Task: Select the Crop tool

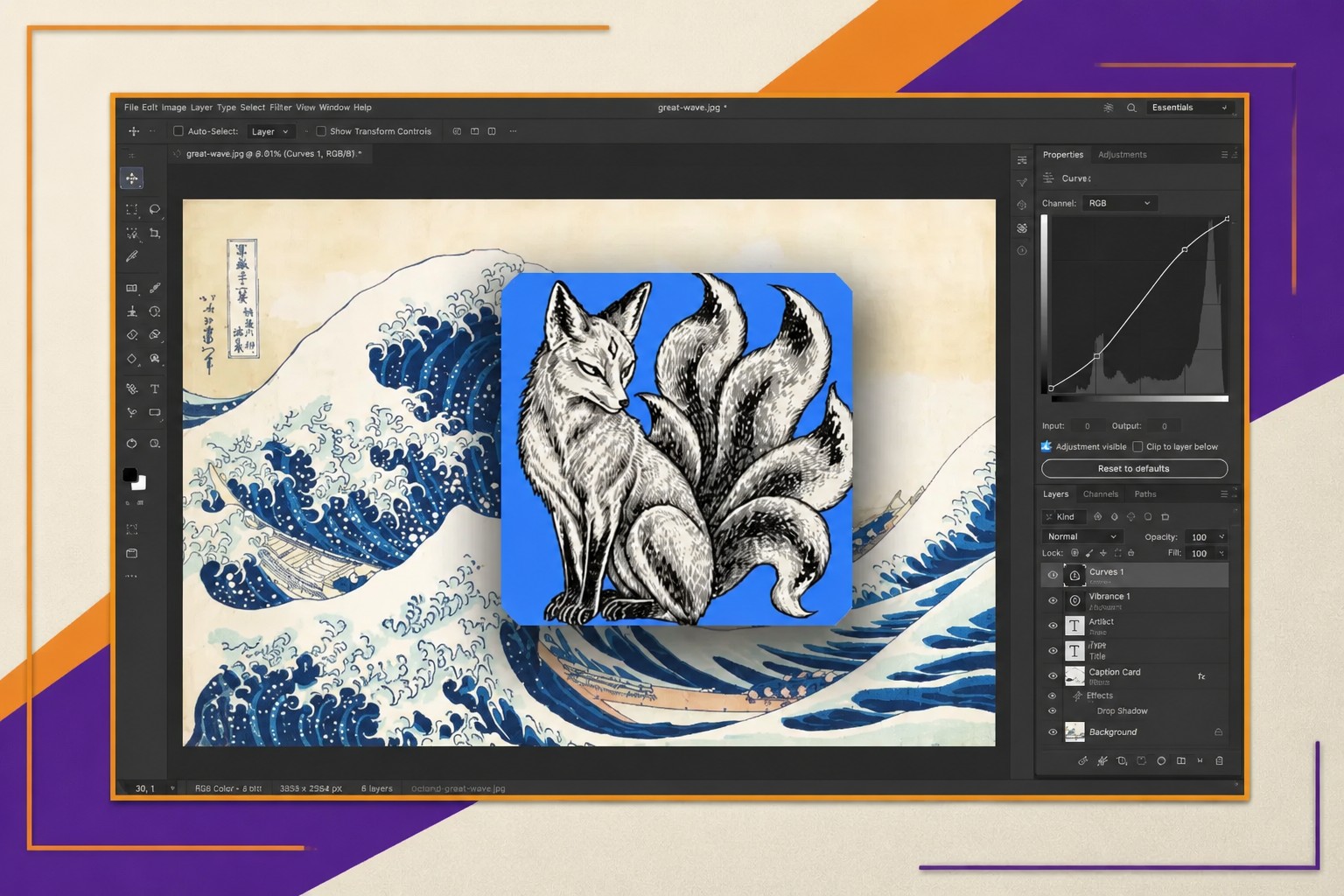Action: tap(155, 233)
